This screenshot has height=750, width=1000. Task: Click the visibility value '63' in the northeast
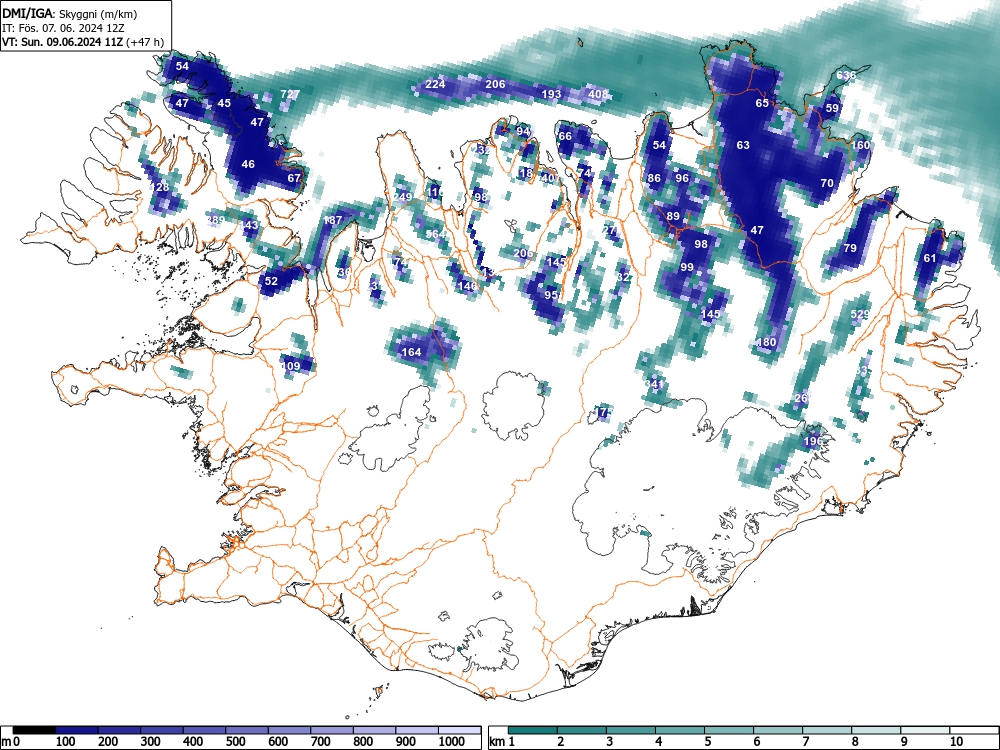[743, 145]
